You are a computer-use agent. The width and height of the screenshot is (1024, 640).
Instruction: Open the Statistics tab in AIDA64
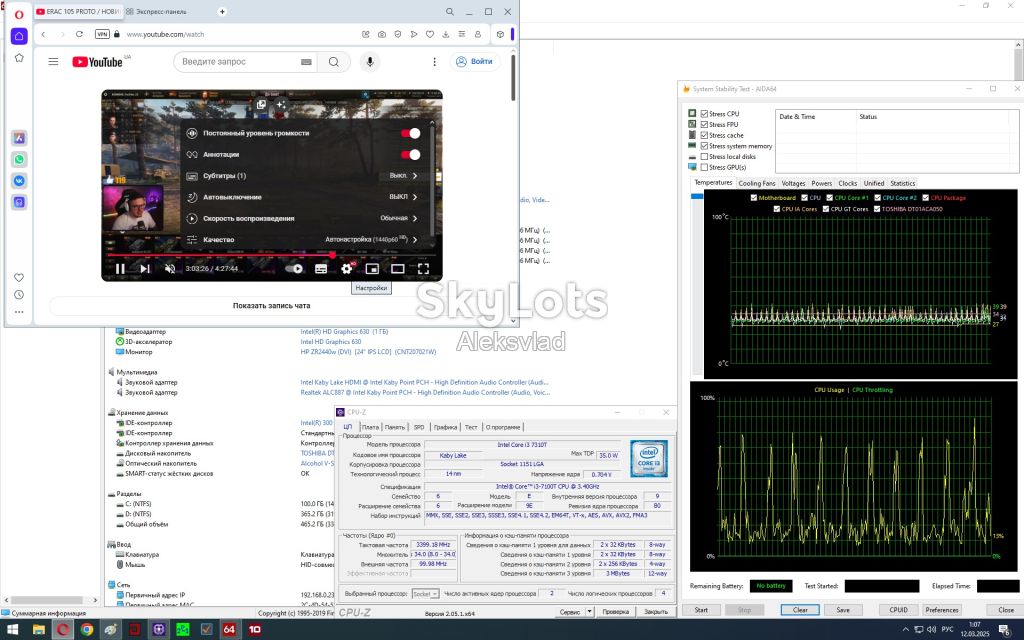[x=903, y=184]
